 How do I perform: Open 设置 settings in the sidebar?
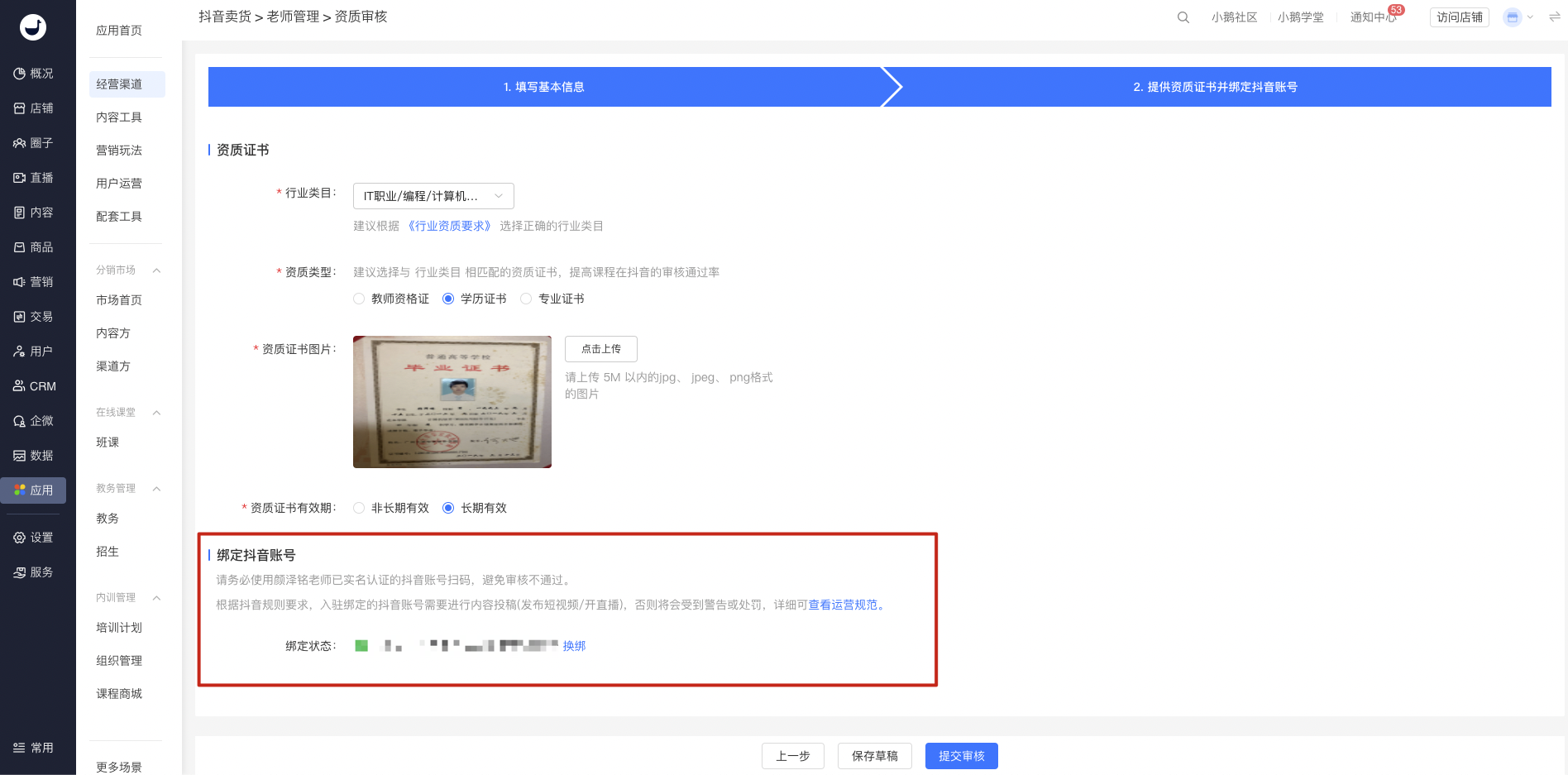click(33, 538)
